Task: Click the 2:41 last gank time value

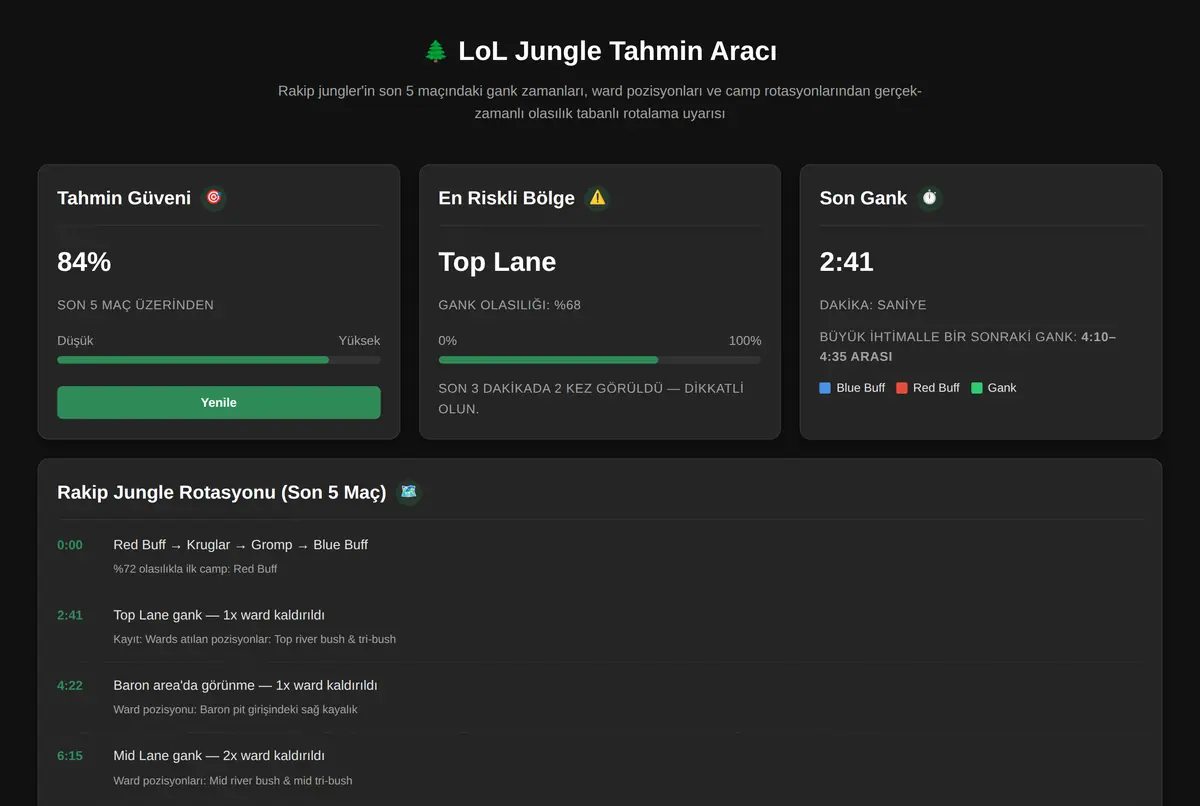Action: (x=847, y=262)
